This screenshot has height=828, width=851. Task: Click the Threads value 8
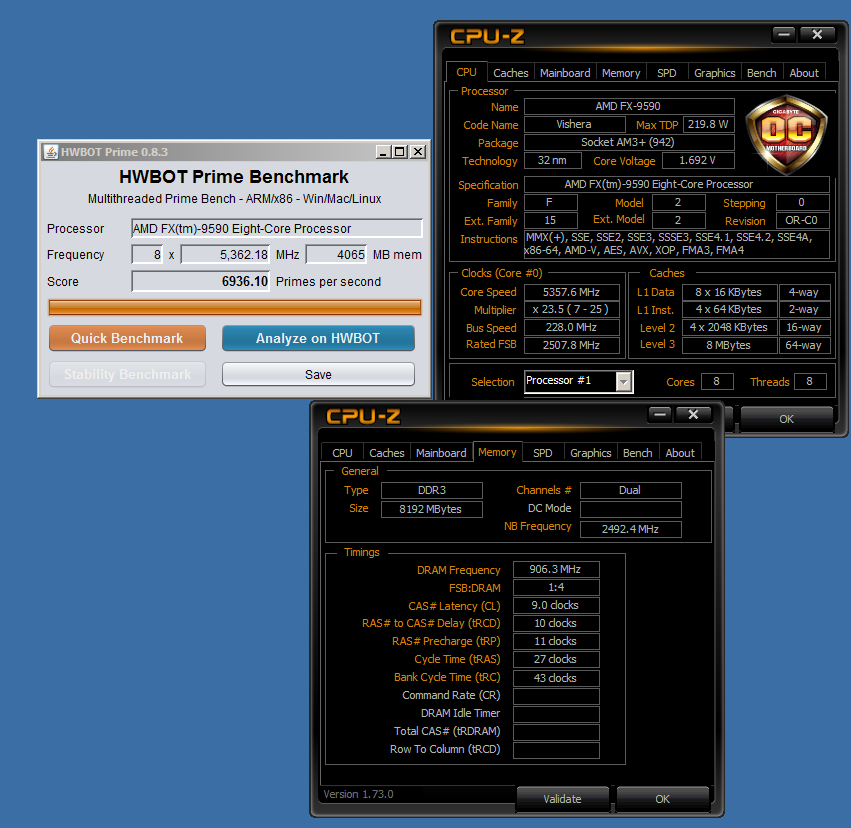click(810, 381)
